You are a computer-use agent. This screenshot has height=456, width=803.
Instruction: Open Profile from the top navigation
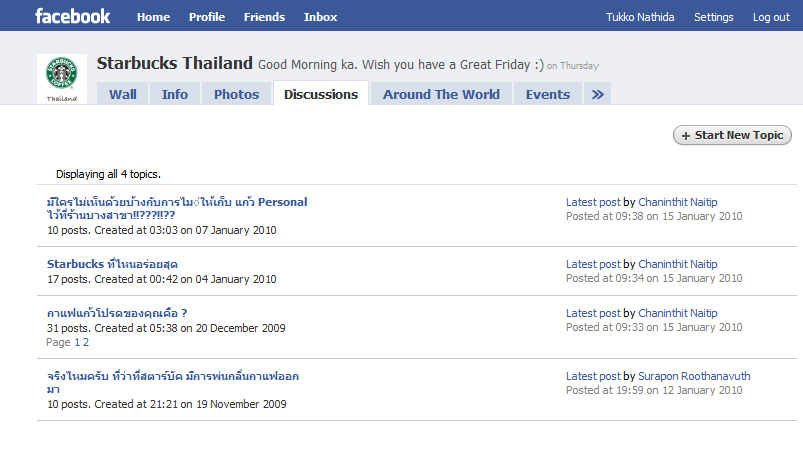coord(207,17)
